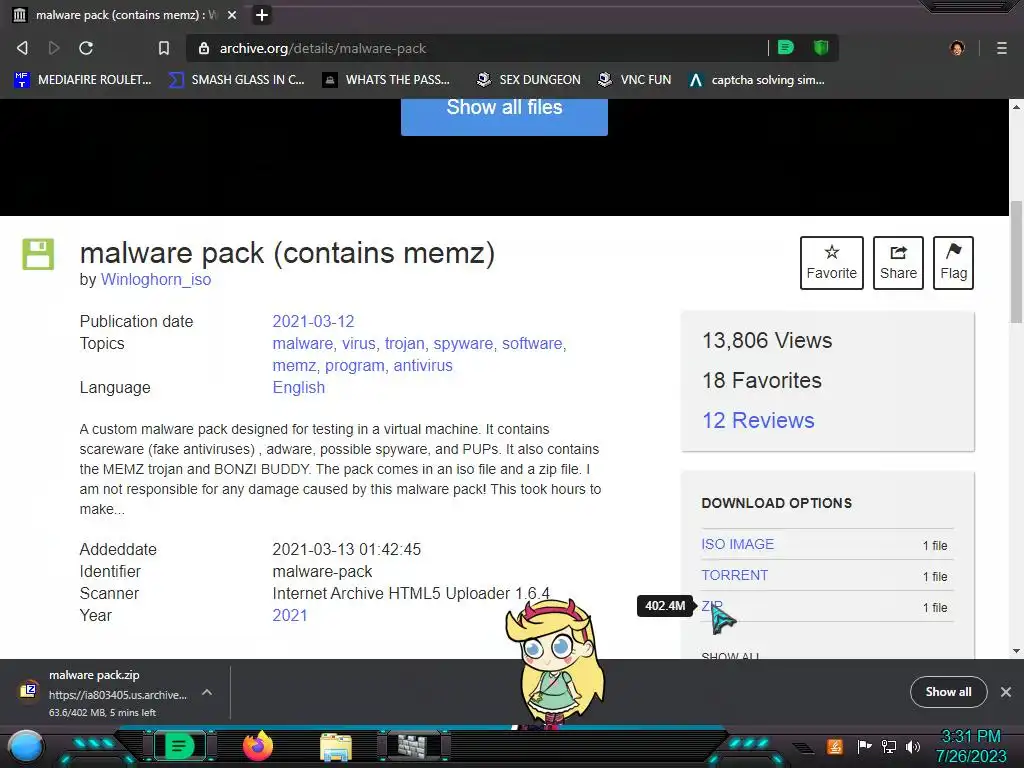Viewport: 1024px width, 768px height.
Task: Open the program topic link
Action: tap(355, 366)
